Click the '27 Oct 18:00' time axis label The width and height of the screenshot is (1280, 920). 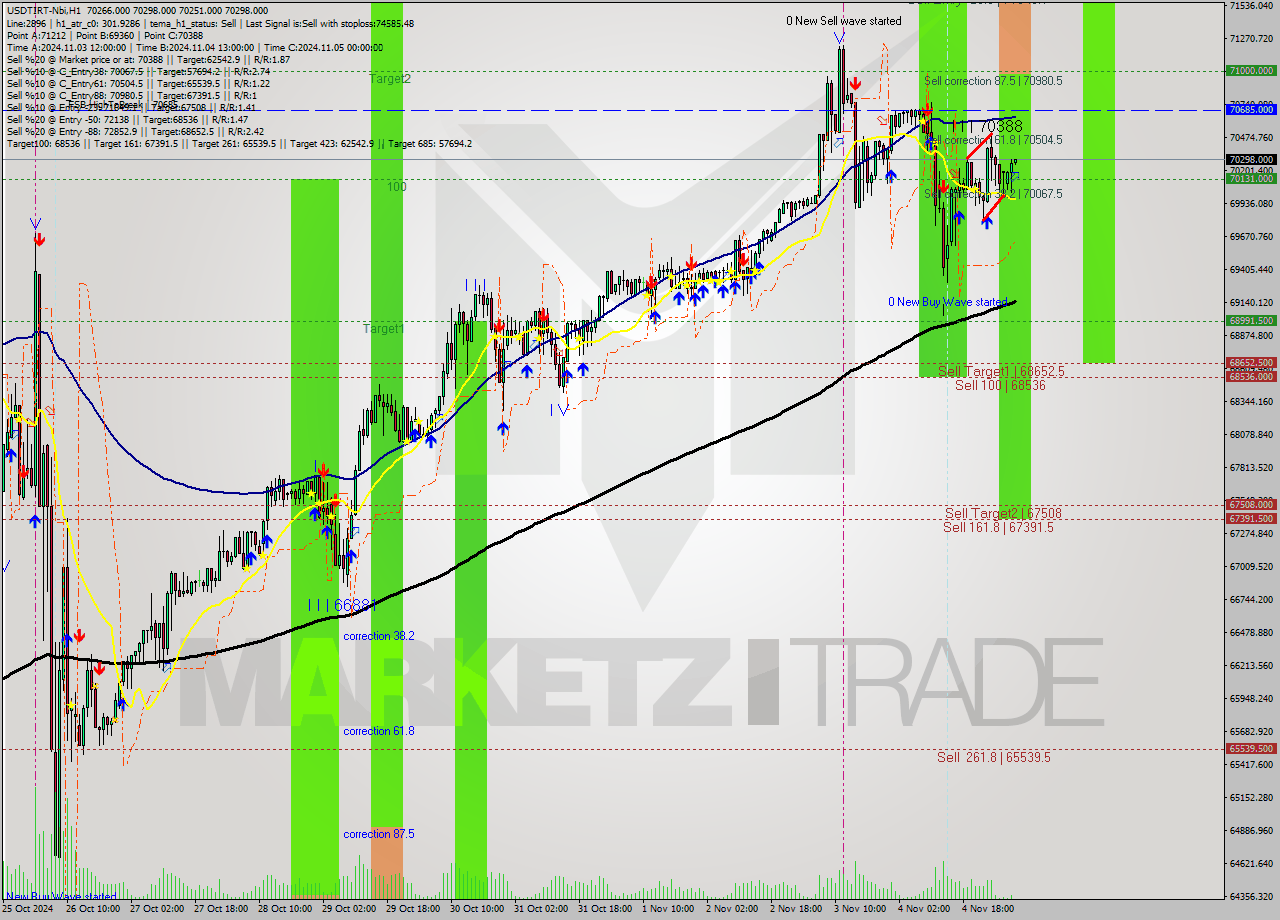(x=221, y=909)
